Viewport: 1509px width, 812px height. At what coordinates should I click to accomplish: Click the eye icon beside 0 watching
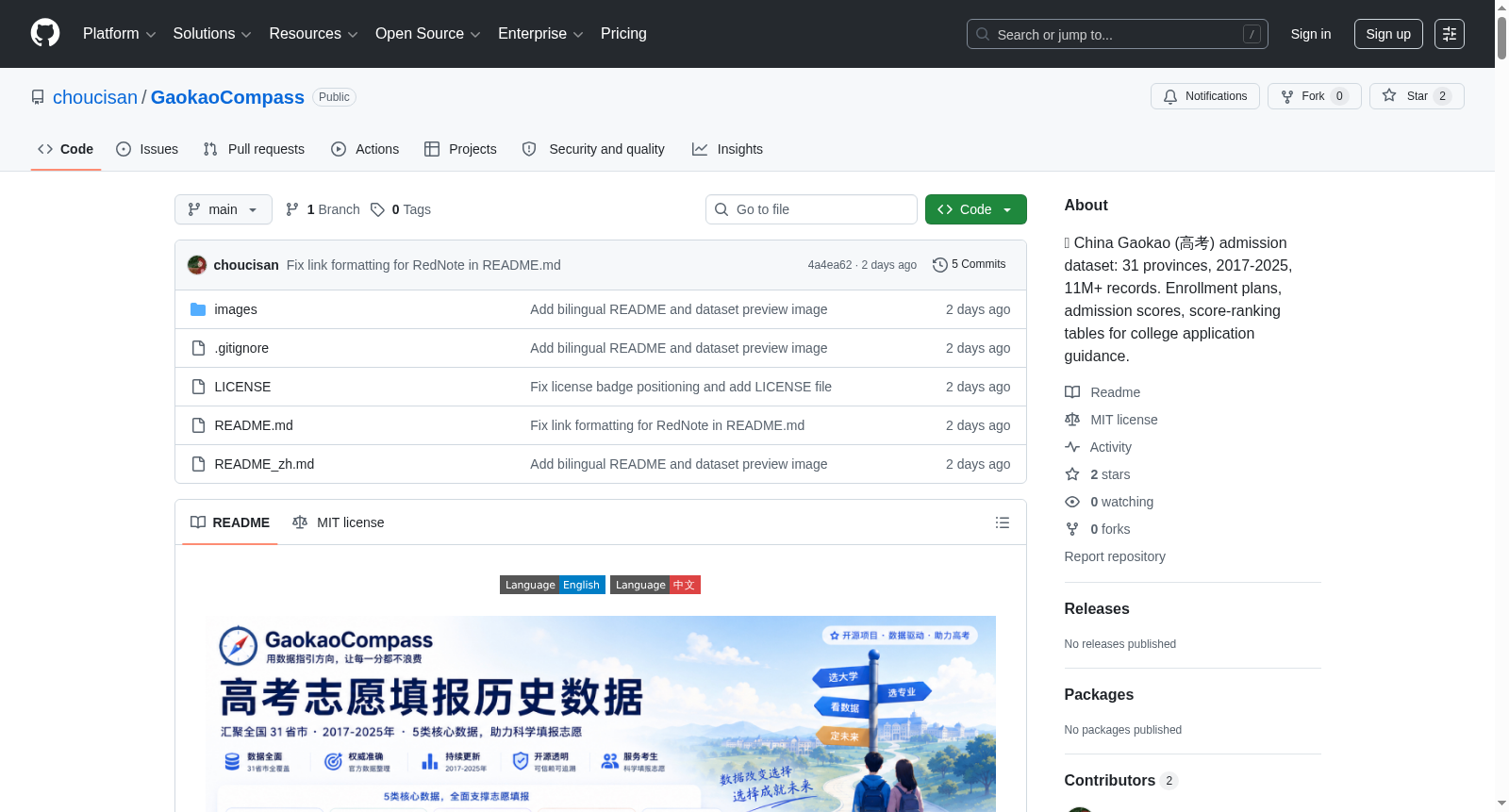tap(1072, 502)
